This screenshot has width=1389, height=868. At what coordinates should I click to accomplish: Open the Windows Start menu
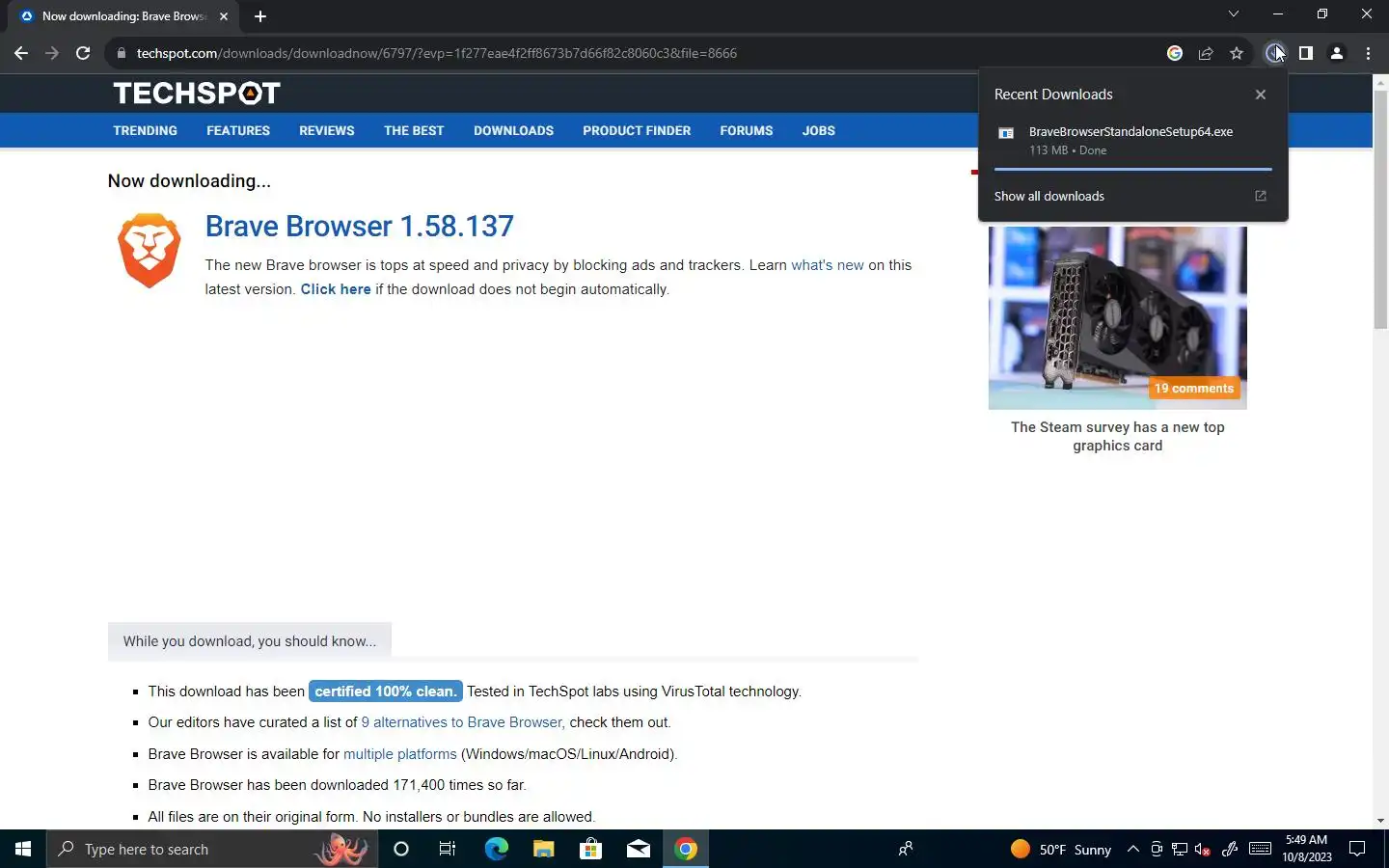(23, 849)
